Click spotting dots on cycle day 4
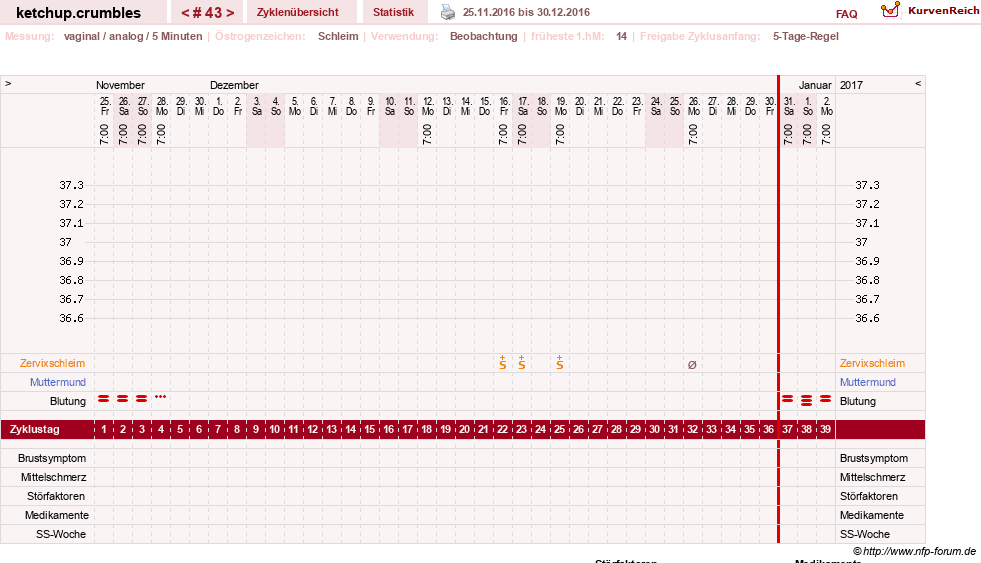The width and height of the screenshot is (981, 563). click(x=161, y=397)
